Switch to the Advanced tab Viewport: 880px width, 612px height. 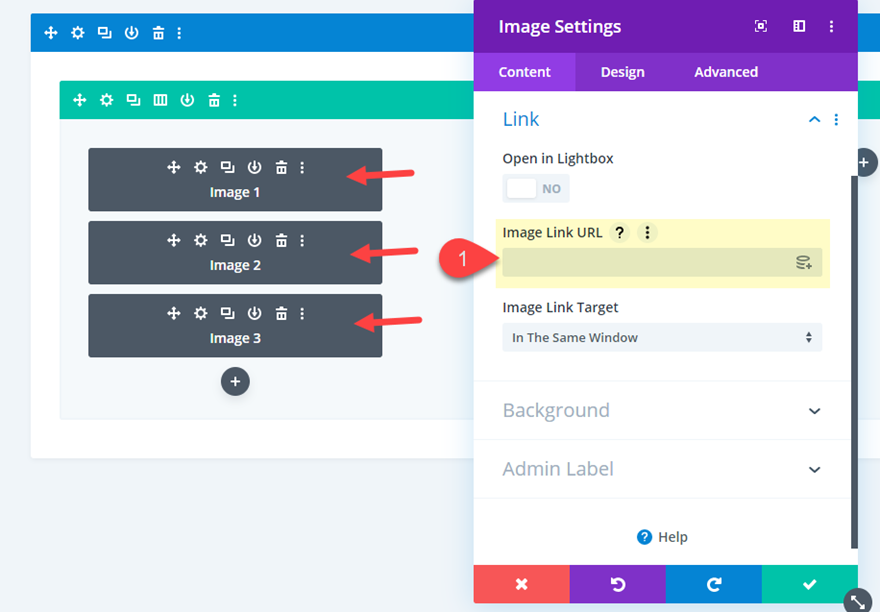(725, 71)
